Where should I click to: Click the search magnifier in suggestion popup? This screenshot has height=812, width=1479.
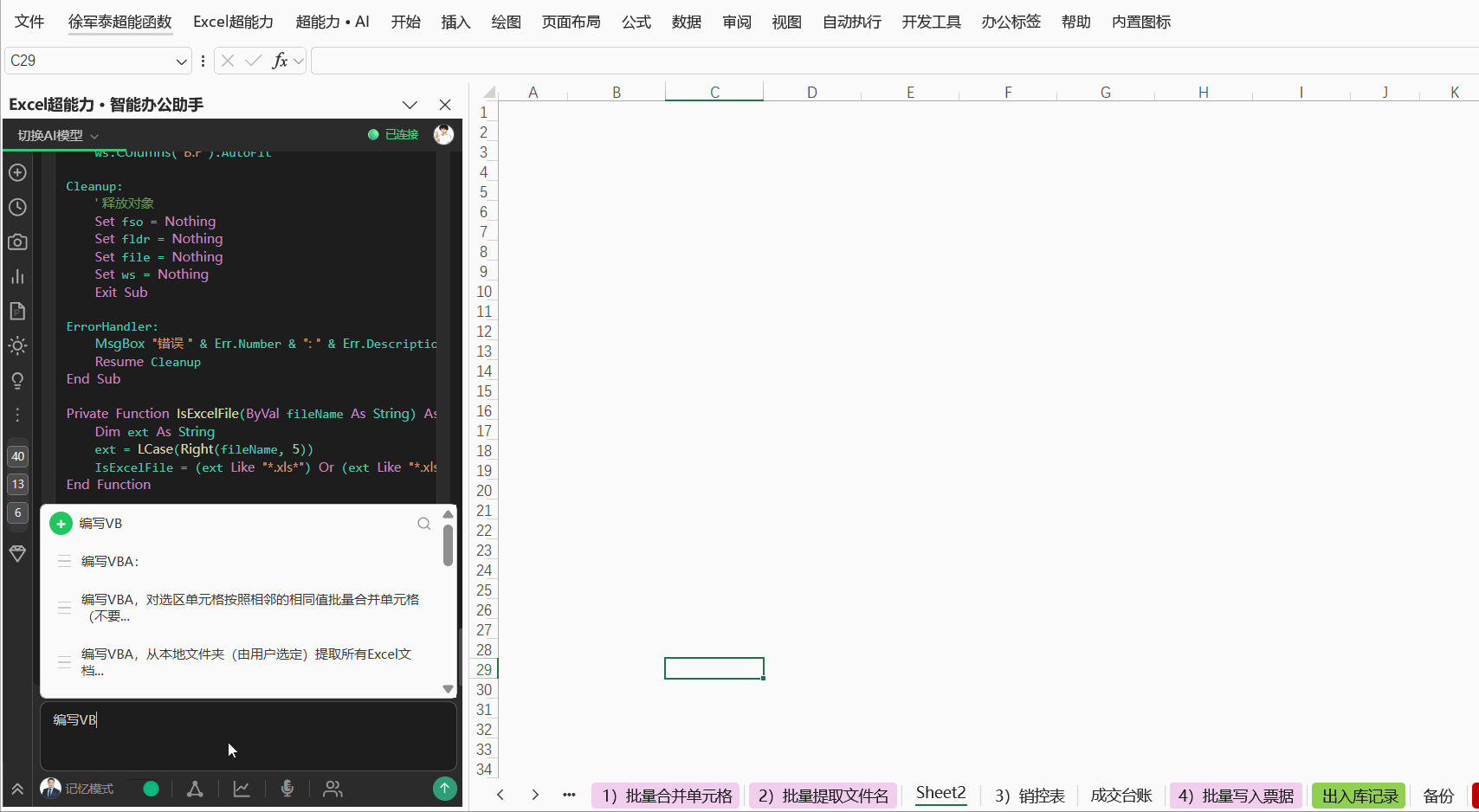click(x=423, y=524)
